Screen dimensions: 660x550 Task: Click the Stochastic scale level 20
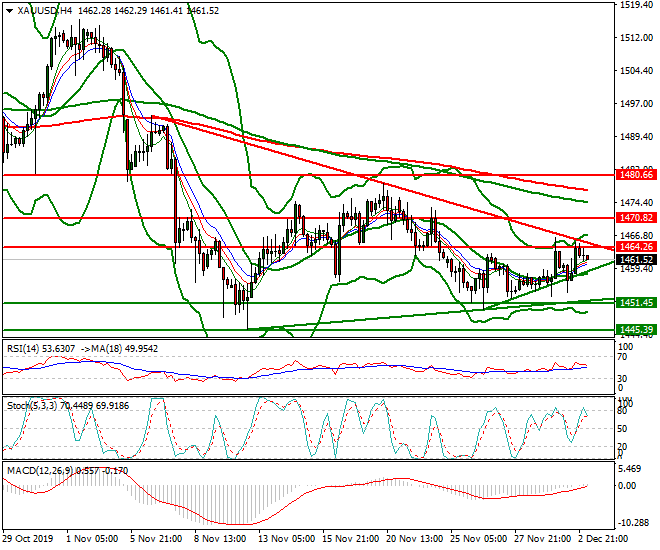[x=622, y=446]
